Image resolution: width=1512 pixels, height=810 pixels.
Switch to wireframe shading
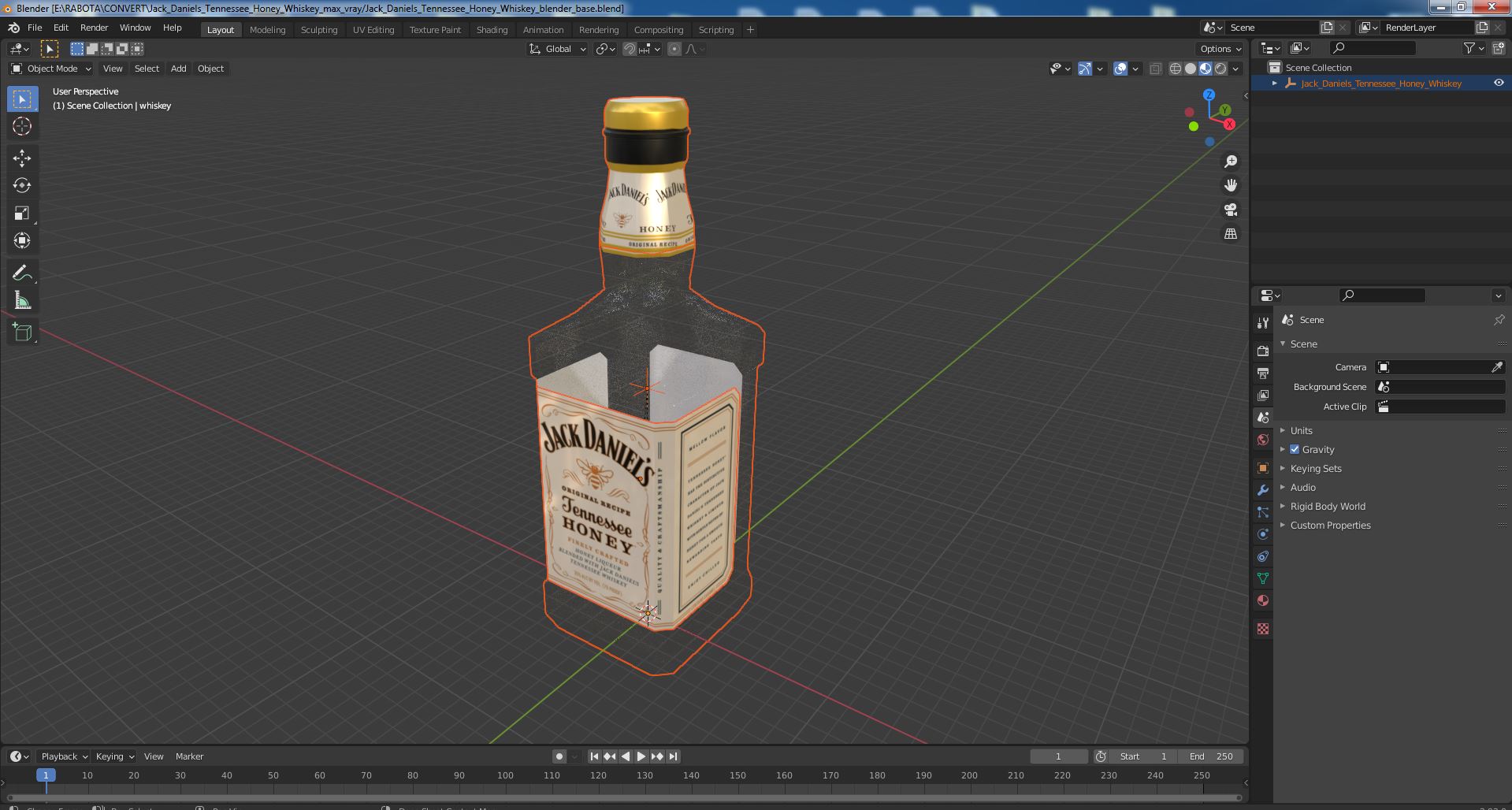coord(1176,69)
